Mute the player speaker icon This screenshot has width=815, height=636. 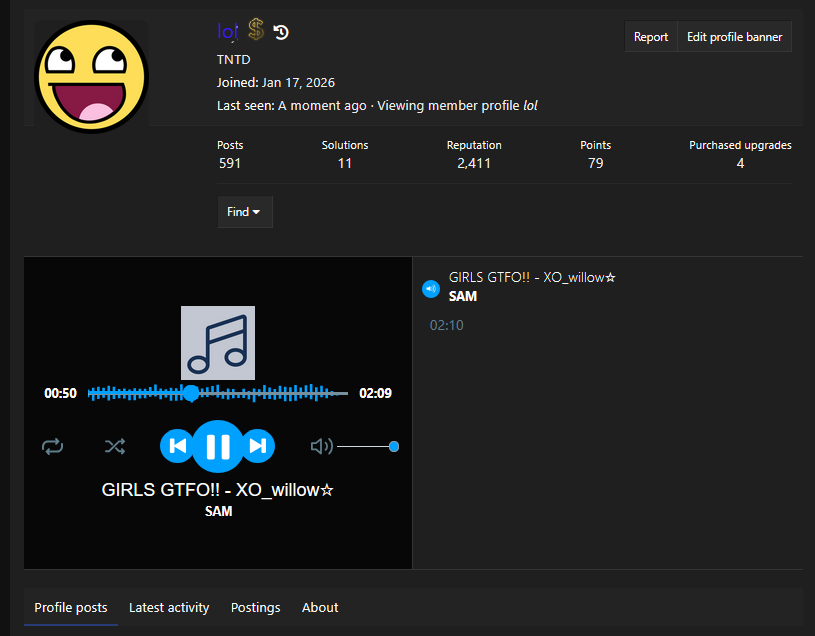coord(321,446)
